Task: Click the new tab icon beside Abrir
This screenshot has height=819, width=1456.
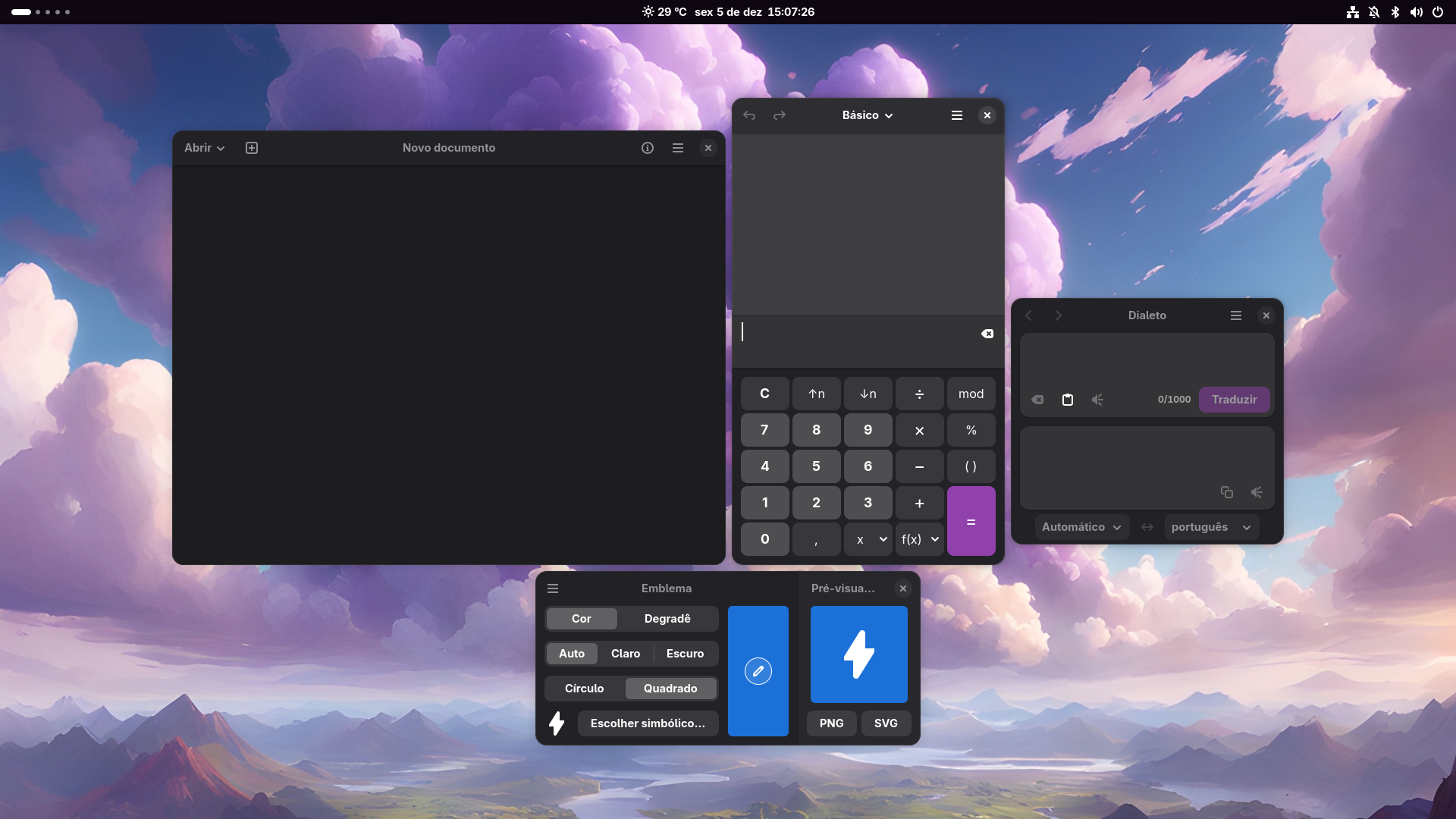Action: click(x=252, y=148)
